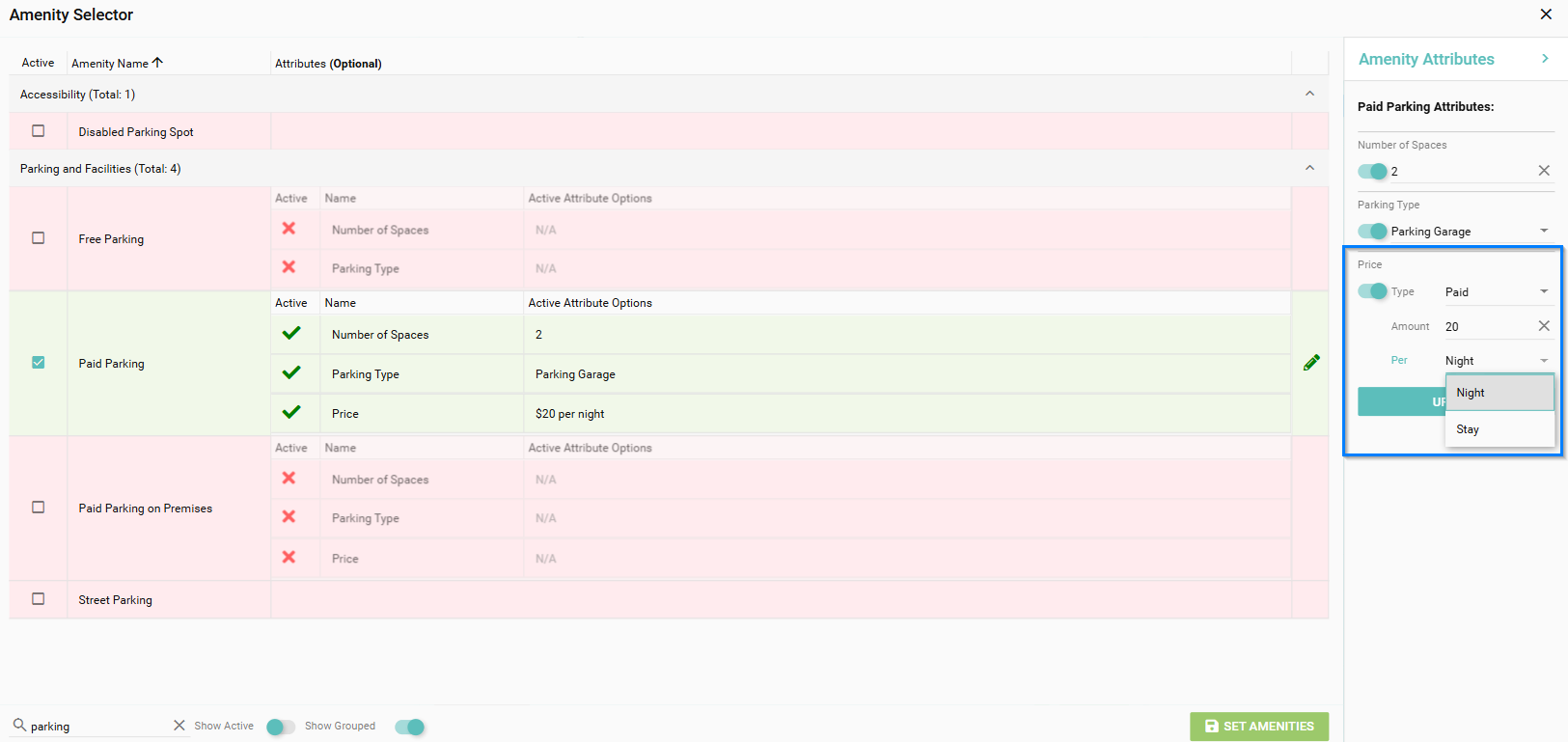1568x742 pixels.
Task: Turn off the Show Grouped switch
Action: click(x=410, y=727)
